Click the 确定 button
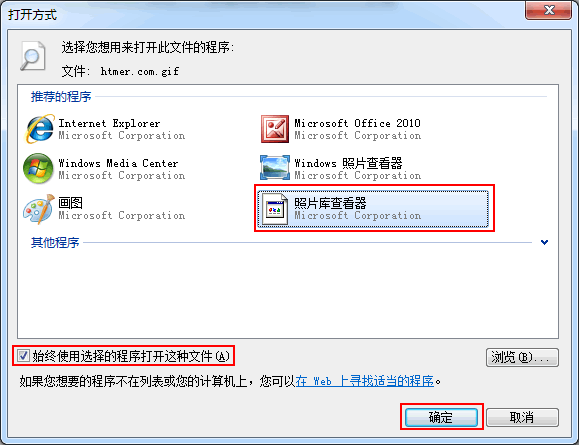Screen dimensions: 579x445 pyautogui.click(x=441, y=417)
